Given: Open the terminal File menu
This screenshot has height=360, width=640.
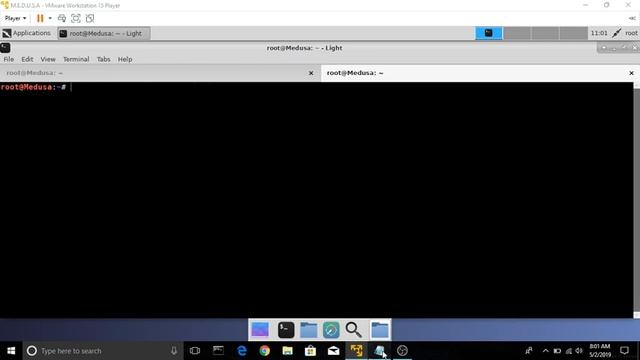Looking at the screenshot, I should (x=9, y=59).
